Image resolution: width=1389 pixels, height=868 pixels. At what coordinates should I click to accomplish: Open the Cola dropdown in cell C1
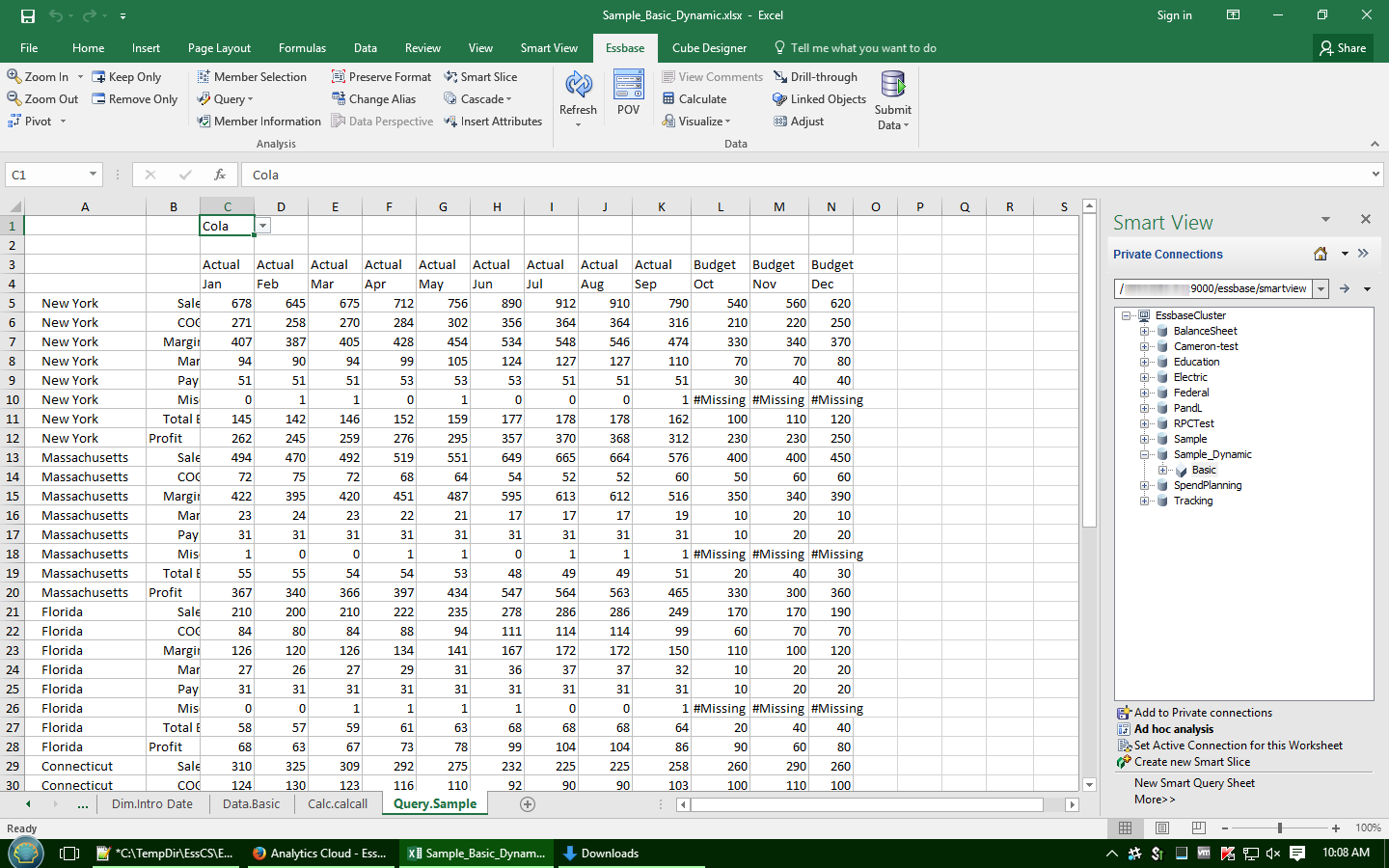(x=262, y=226)
